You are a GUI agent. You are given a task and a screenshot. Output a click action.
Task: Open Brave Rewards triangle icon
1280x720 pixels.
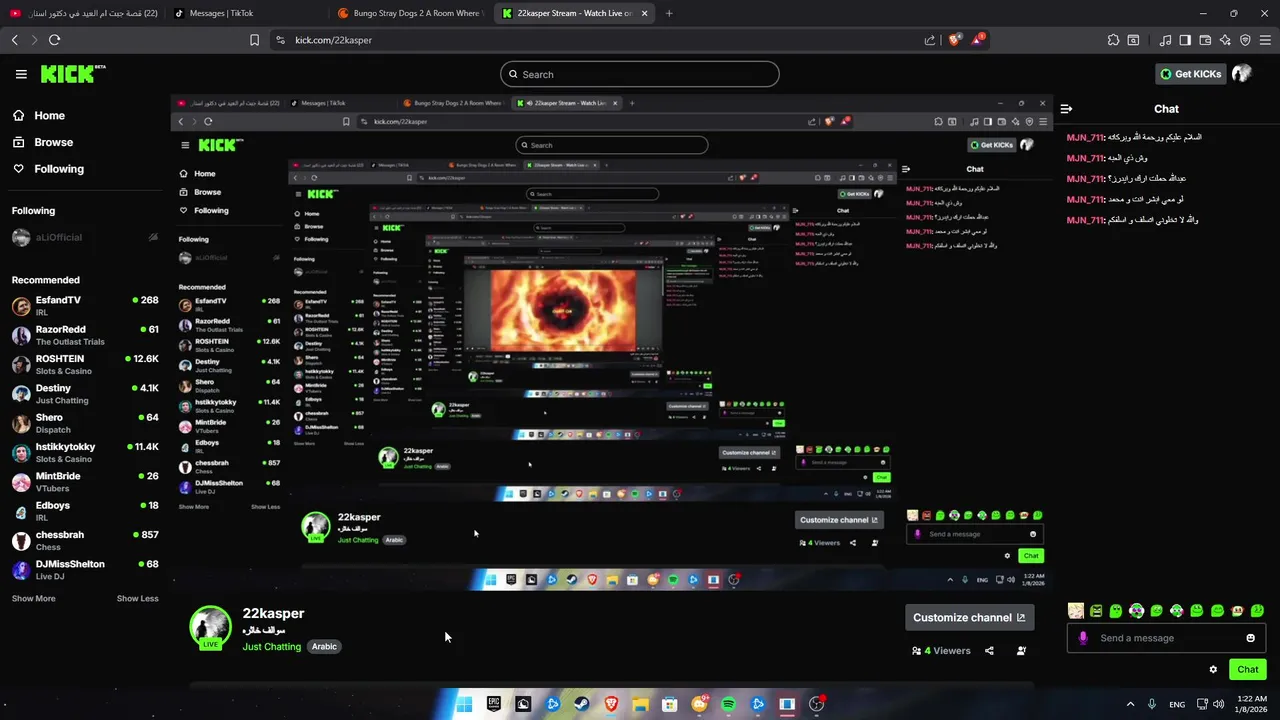point(979,40)
